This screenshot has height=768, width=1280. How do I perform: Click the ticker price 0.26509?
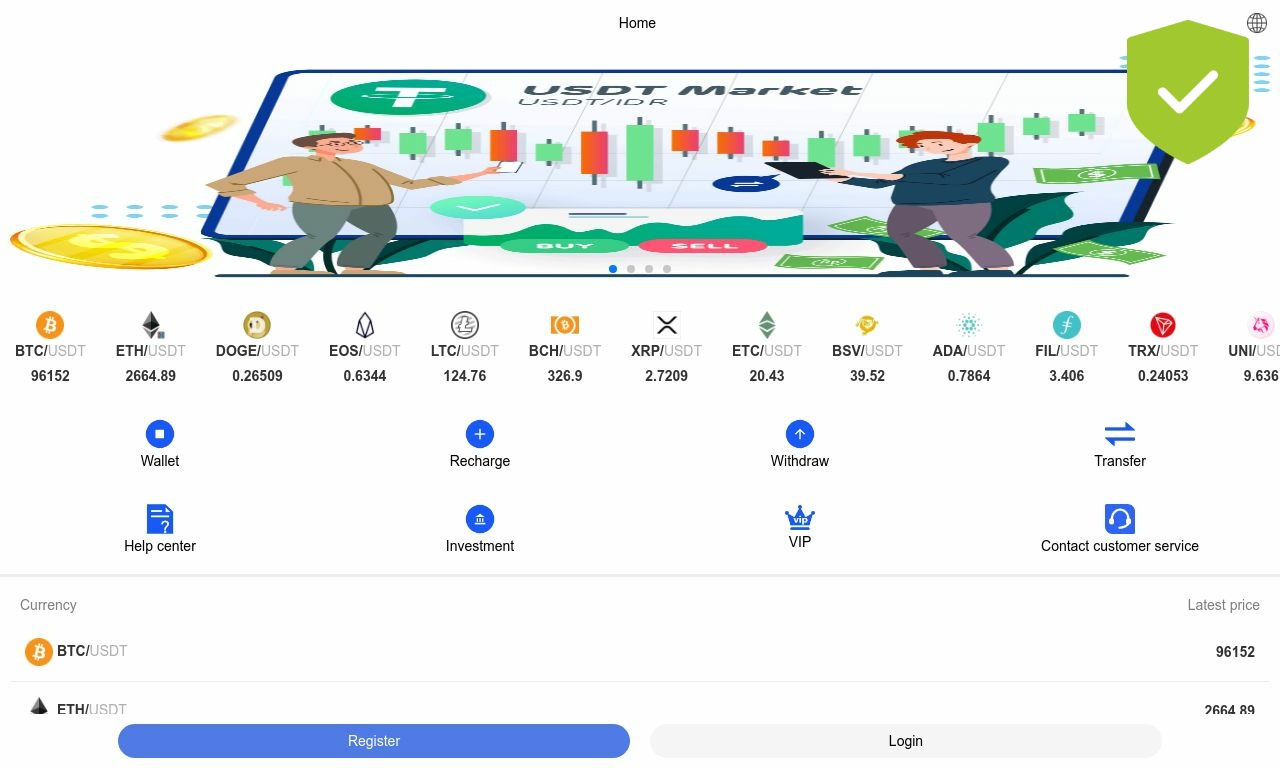(257, 376)
